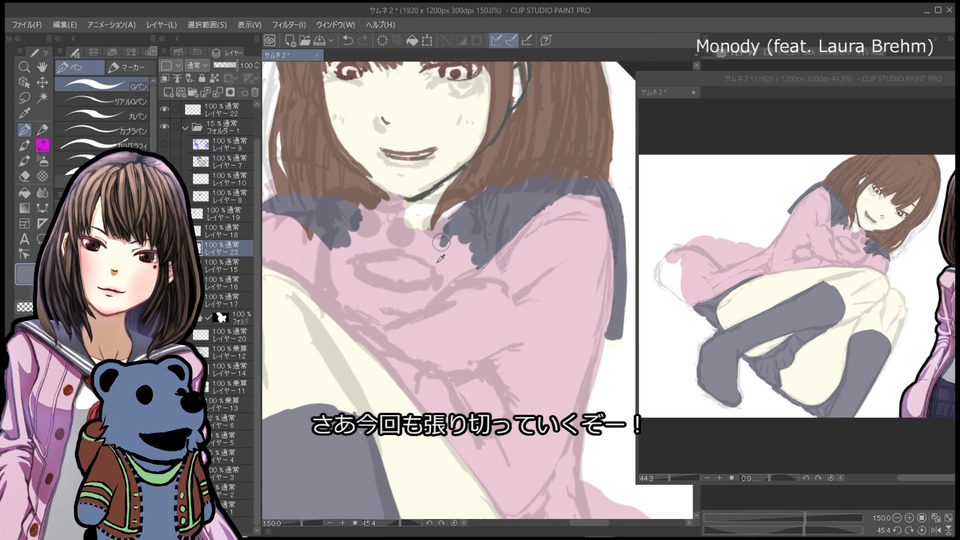Choose Gペン brush

[102, 84]
